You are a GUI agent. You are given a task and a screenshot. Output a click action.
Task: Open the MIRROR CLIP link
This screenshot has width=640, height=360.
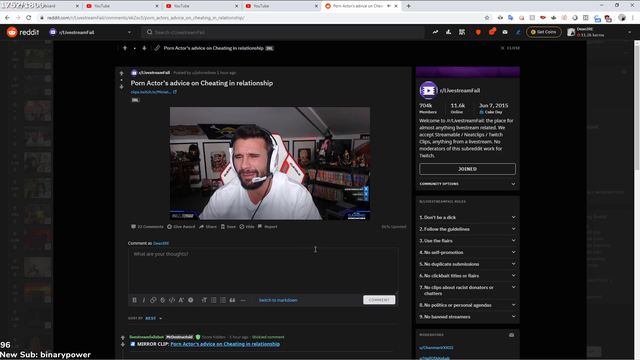[225, 344]
